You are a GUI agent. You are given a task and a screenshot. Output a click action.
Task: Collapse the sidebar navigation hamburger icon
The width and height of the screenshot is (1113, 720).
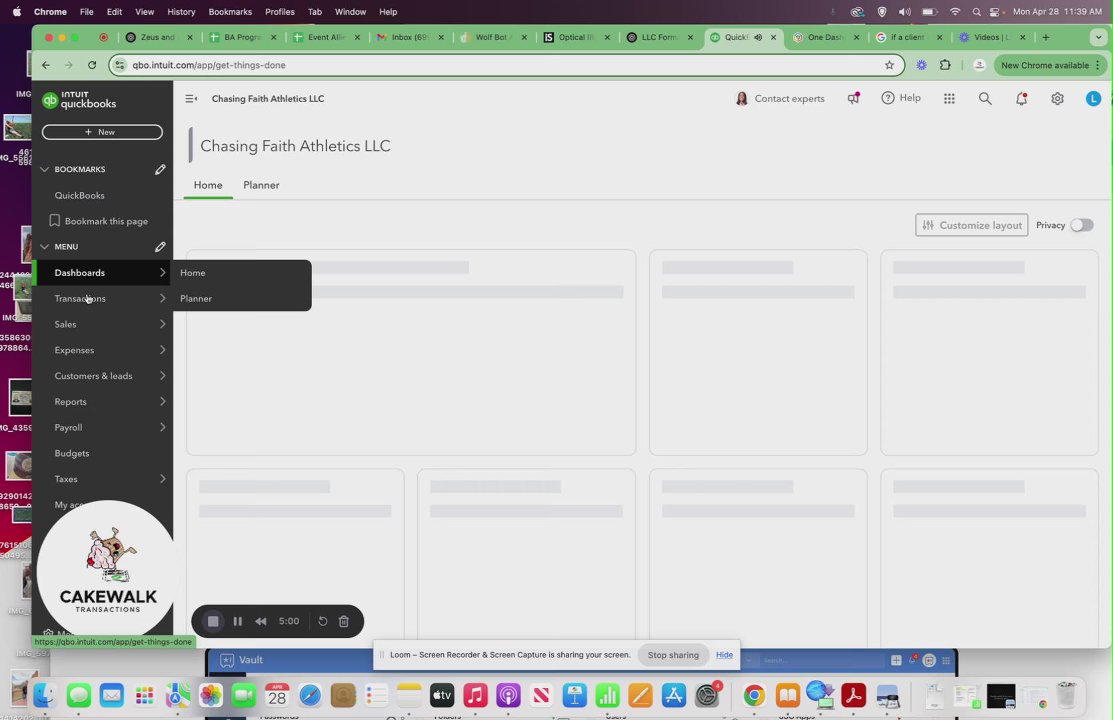coord(191,99)
